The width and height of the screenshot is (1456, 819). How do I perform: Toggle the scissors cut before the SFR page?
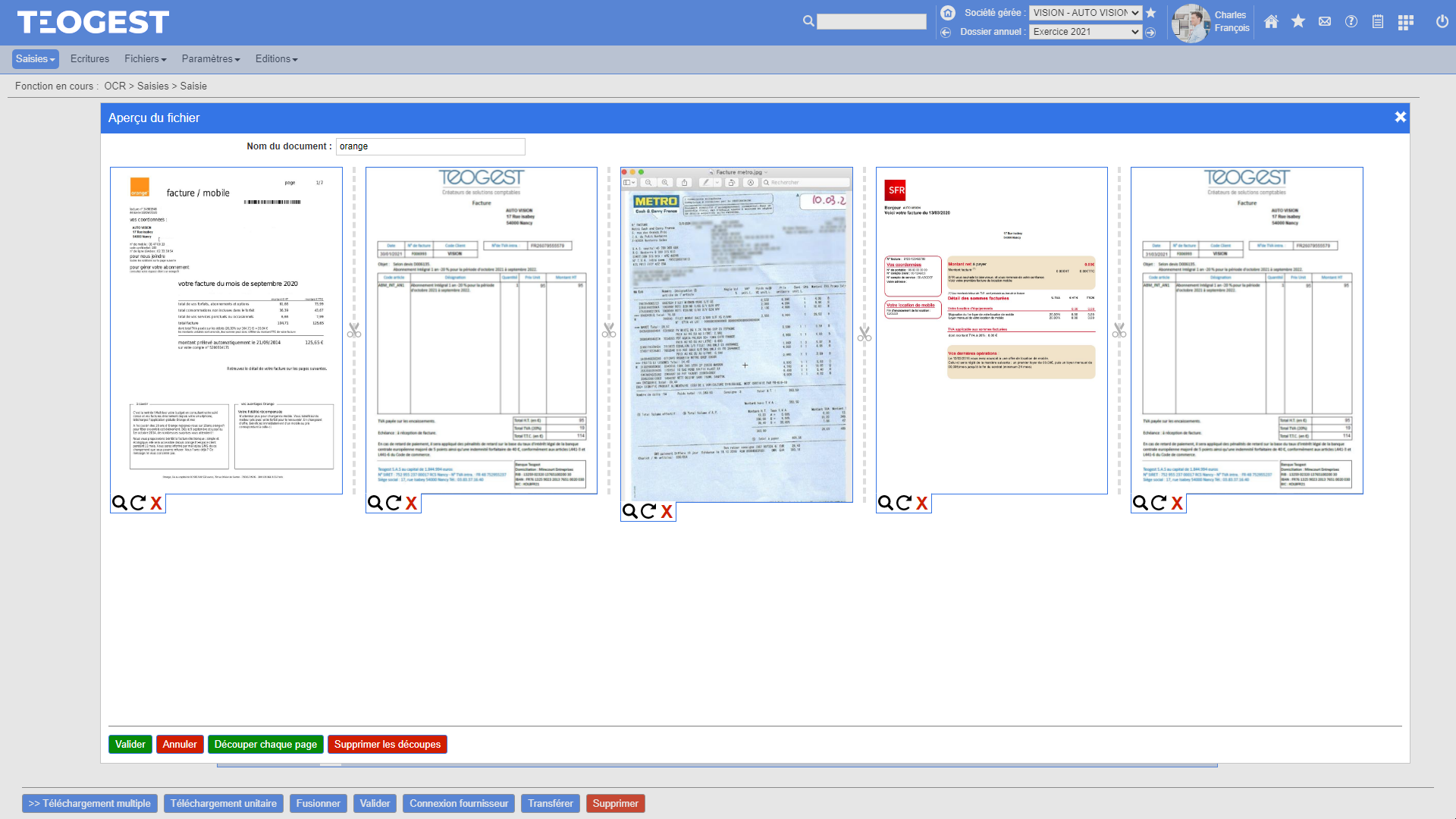coord(864,332)
